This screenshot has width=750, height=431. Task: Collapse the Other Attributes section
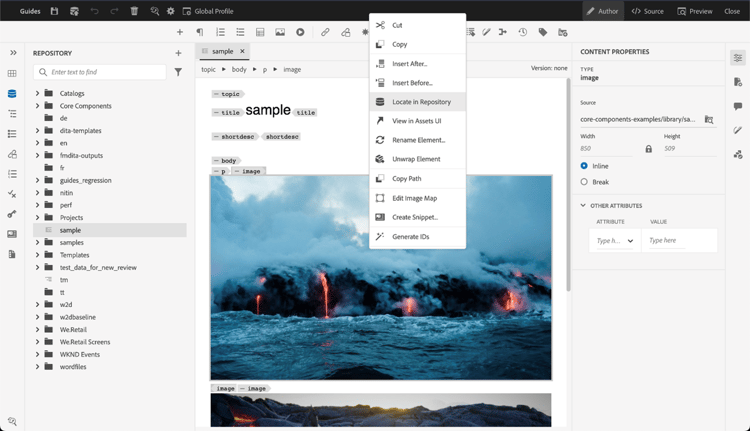(x=583, y=205)
